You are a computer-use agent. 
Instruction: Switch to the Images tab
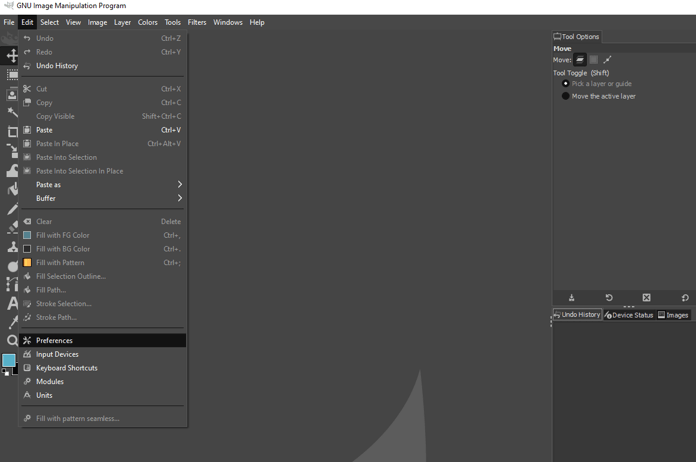pos(673,315)
